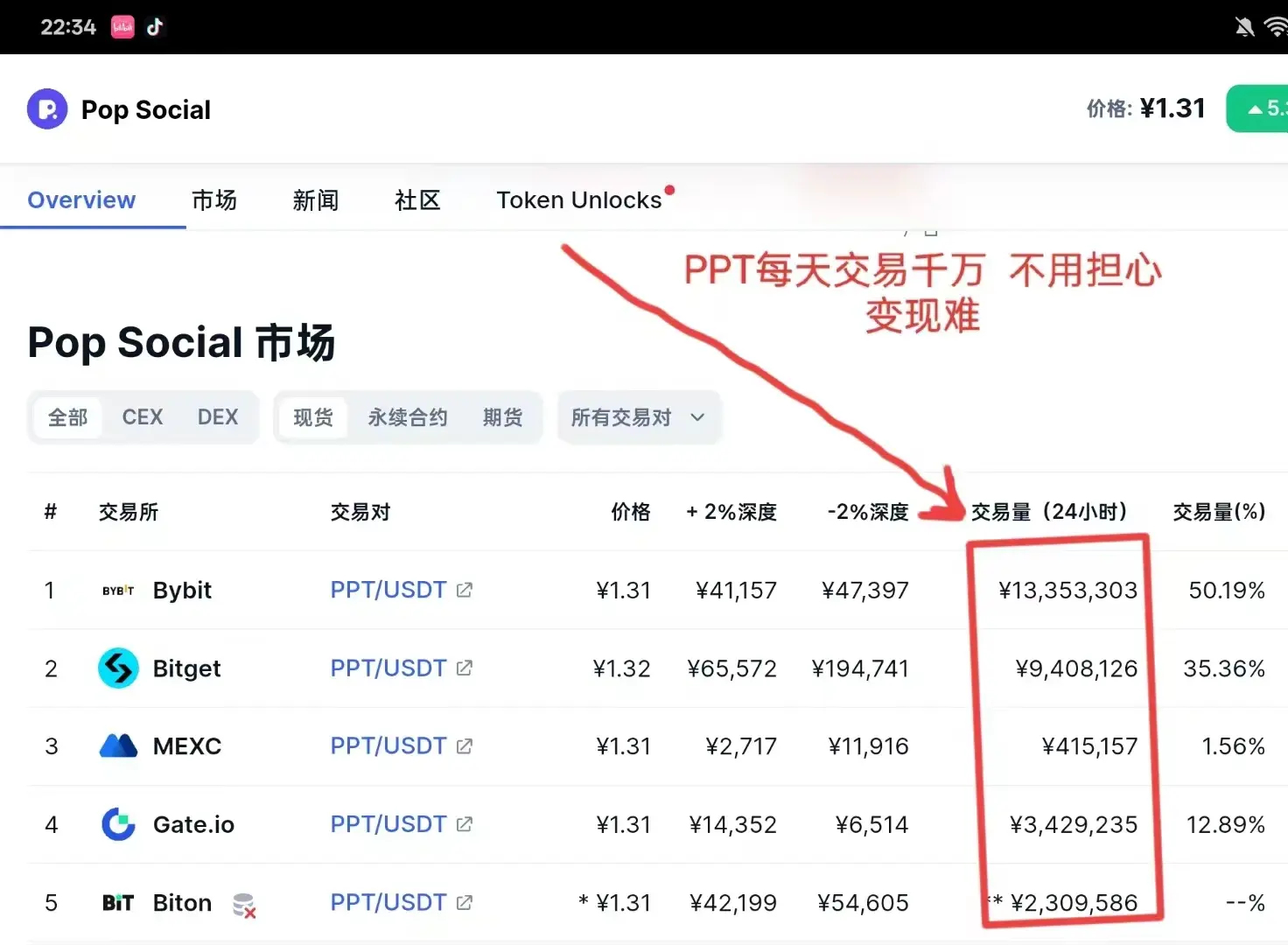Click Bitget's volume share 35.36%
This screenshot has height=945, width=1288.
1224,668
